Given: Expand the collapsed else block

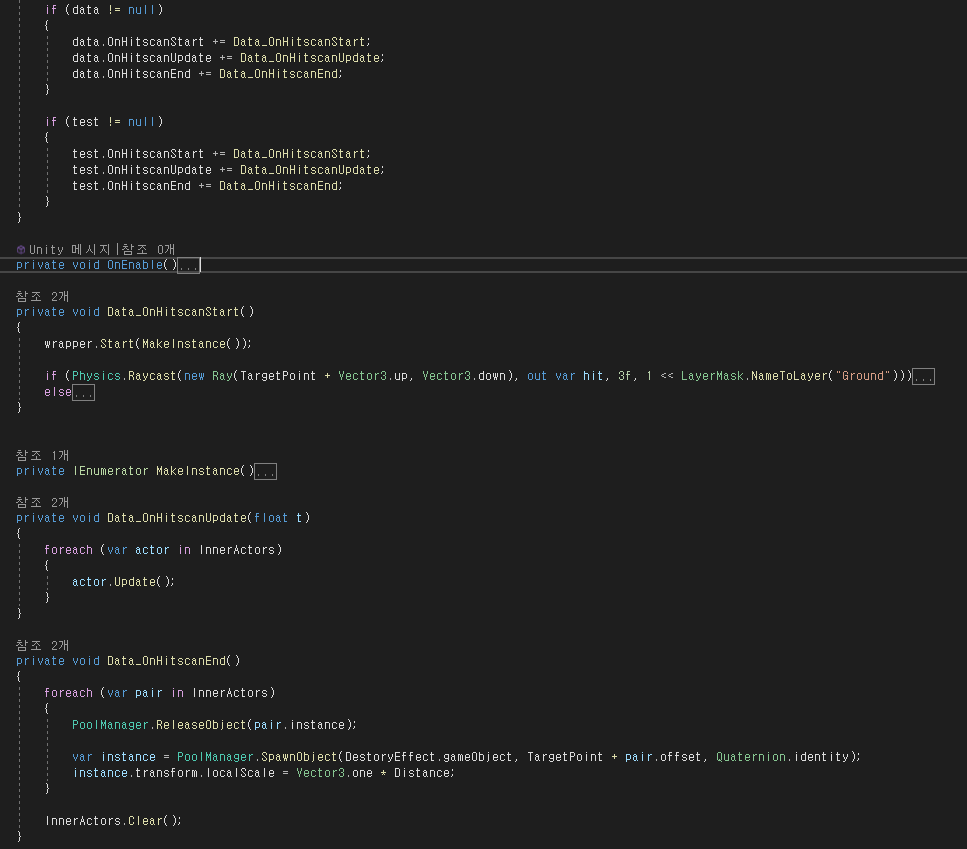Looking at the screenshot, I should (x=84, y=394).
